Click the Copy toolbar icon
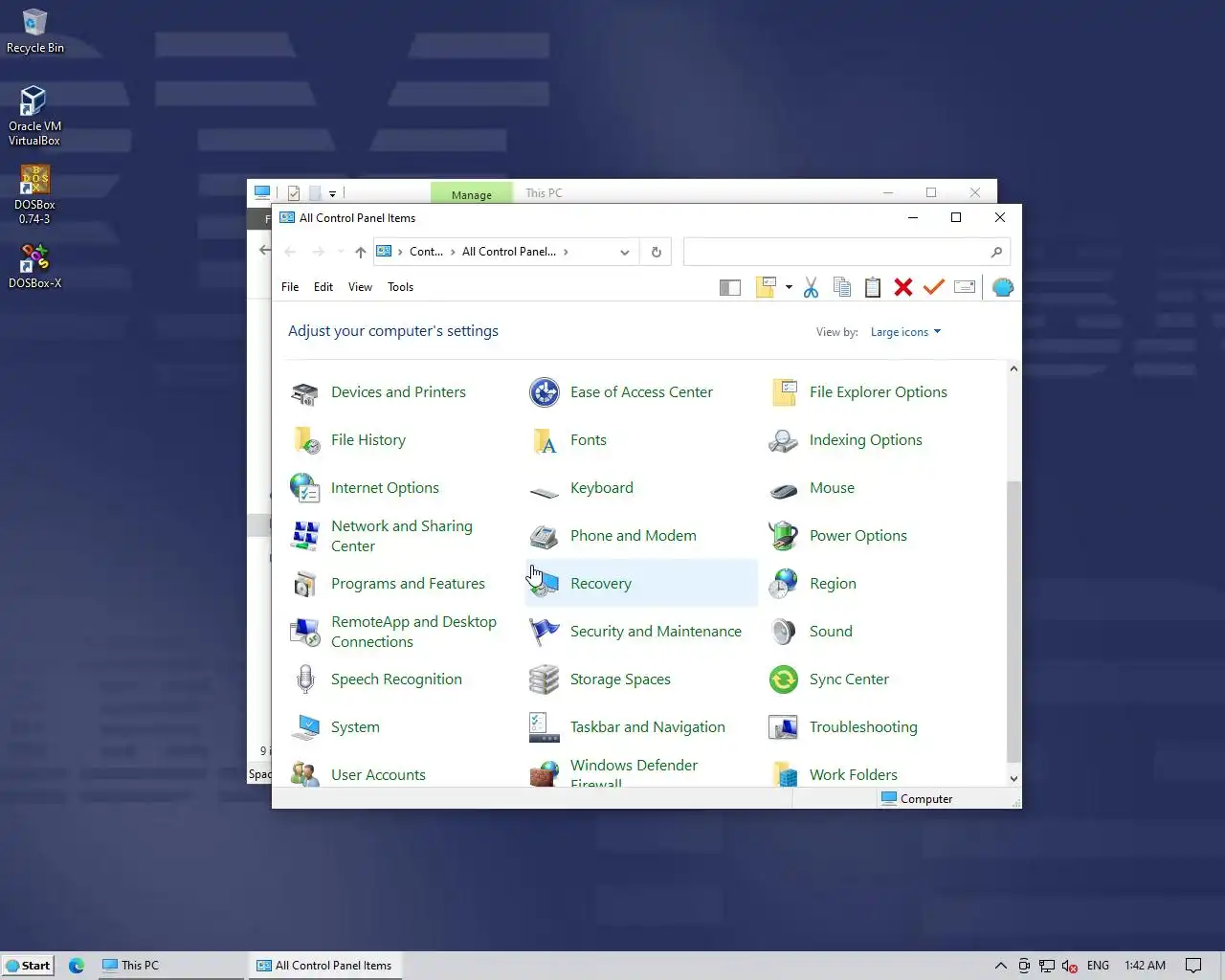Viewport: 1225px width, 980px height. 842,287
